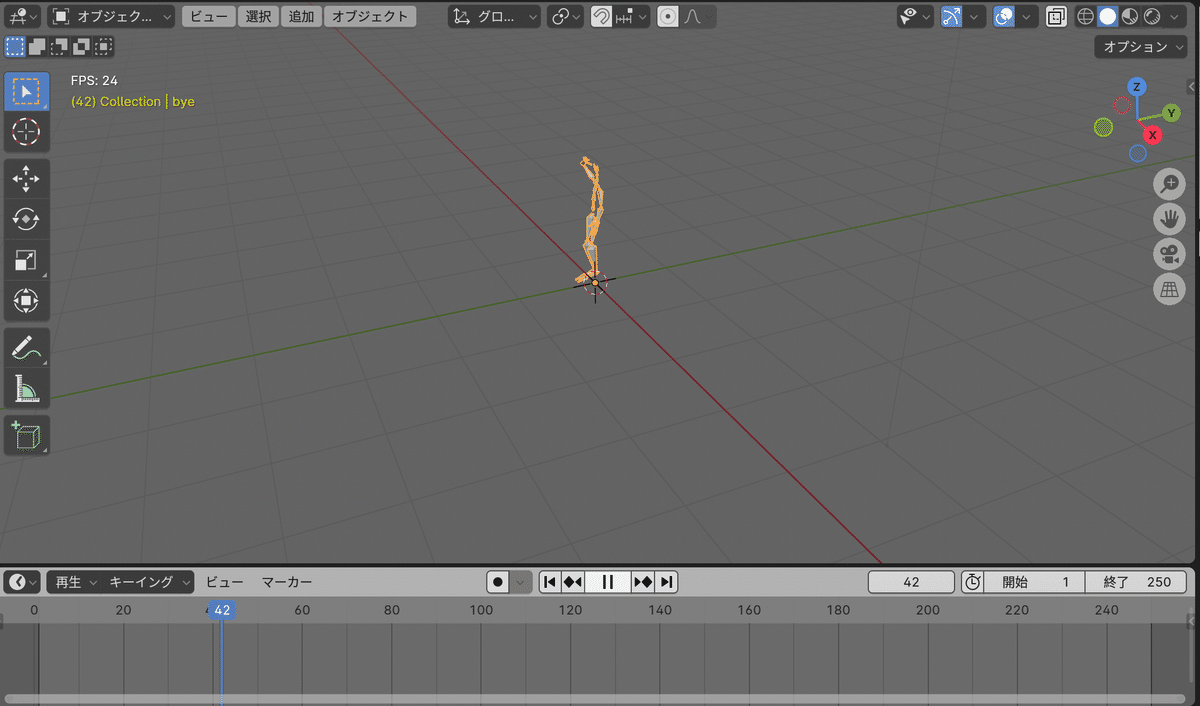Toggle the snap magnet icon
This screenshot has height=706, width=1200.
602,16
